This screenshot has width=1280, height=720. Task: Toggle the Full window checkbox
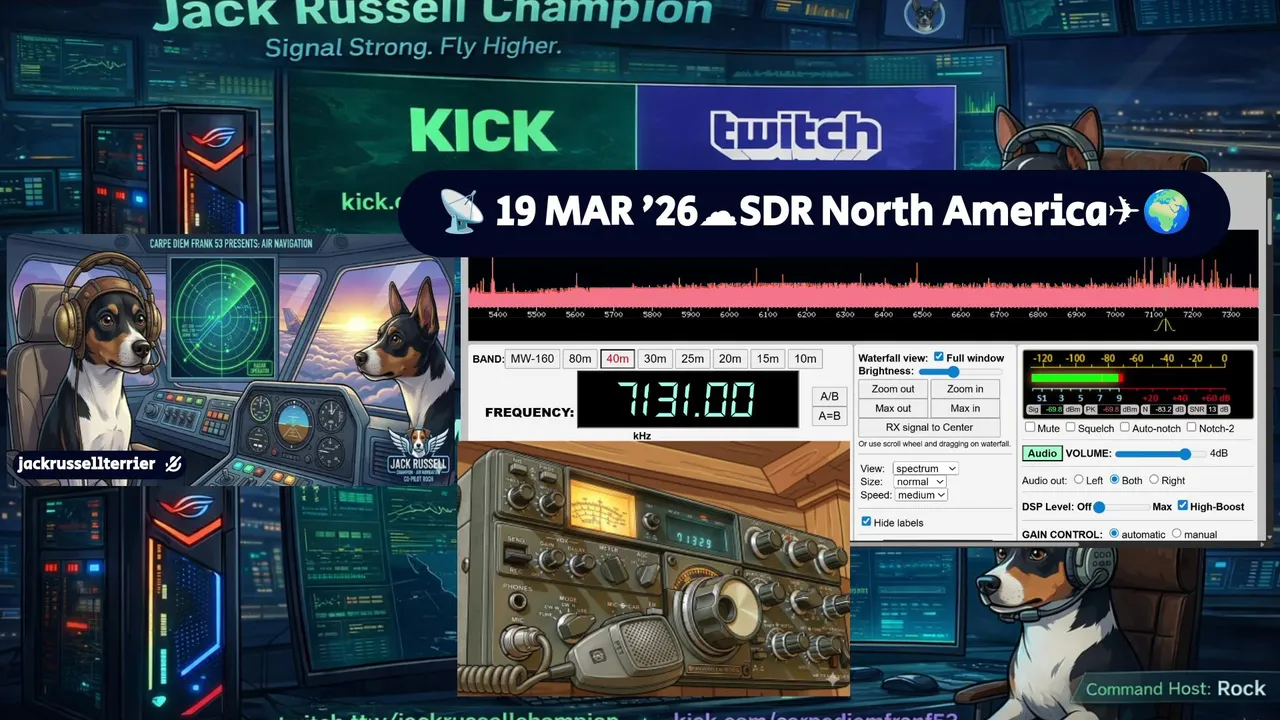[x=938, y=357]
